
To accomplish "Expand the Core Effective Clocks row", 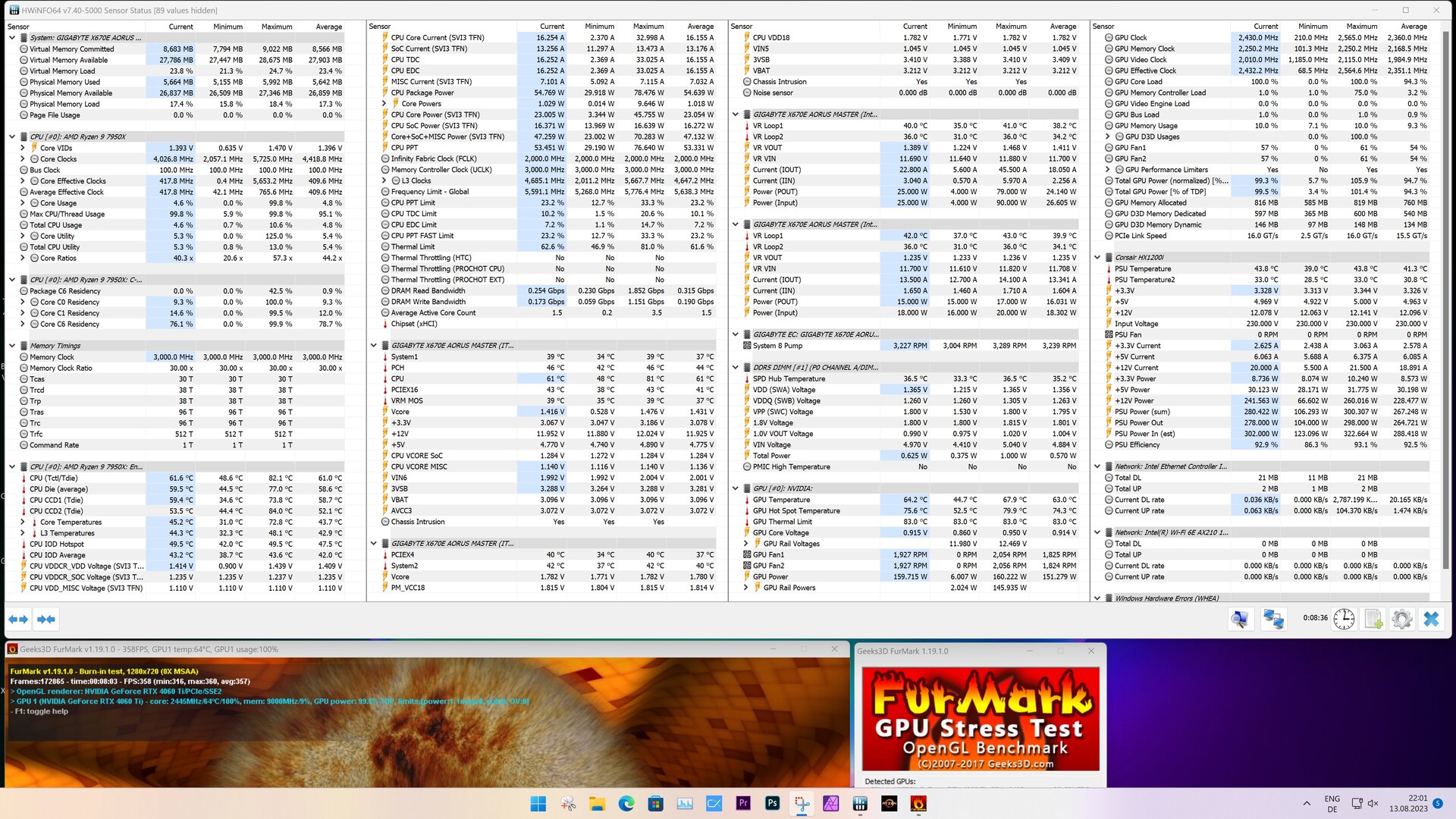I will (23, 181).
